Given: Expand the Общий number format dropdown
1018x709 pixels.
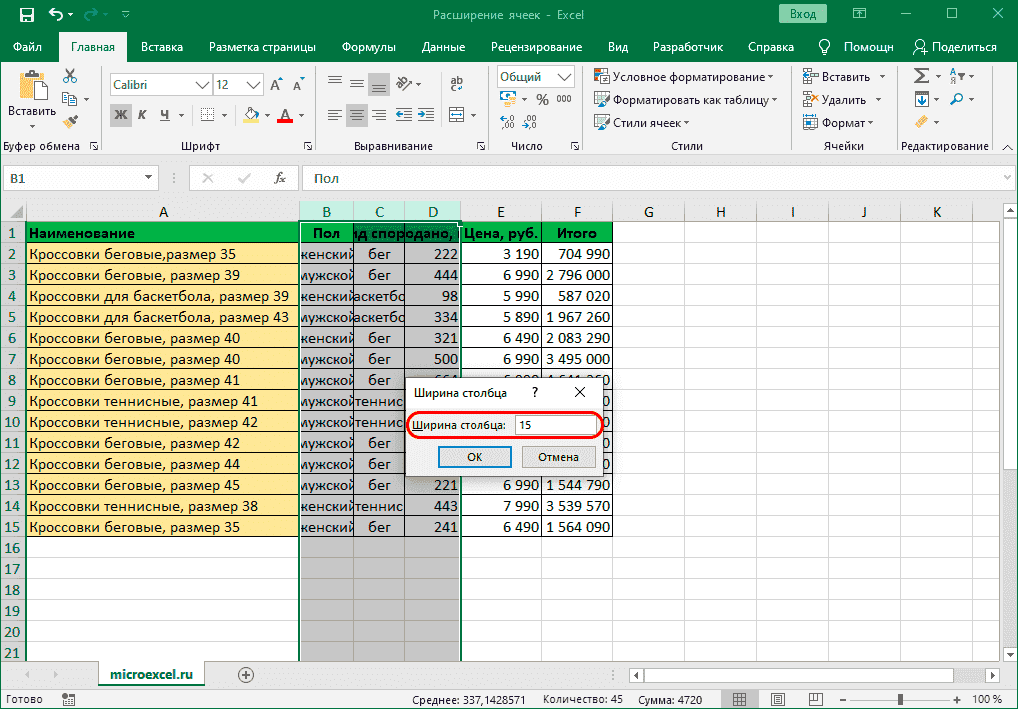Looking at the screenshot, I should pos(564,77).
